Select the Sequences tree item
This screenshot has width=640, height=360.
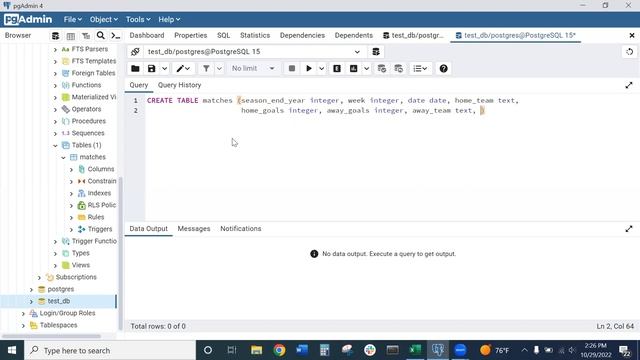coord(88,133)
